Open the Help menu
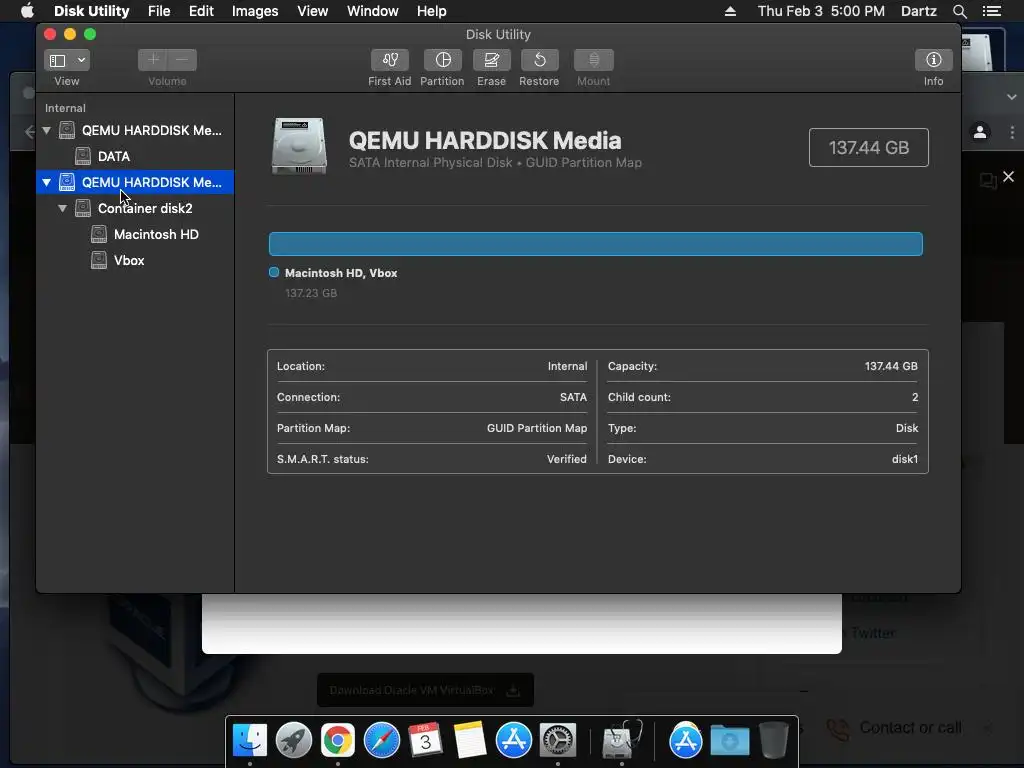The height and width of the screenshot is (768, 1024). [x=432, y=11]
